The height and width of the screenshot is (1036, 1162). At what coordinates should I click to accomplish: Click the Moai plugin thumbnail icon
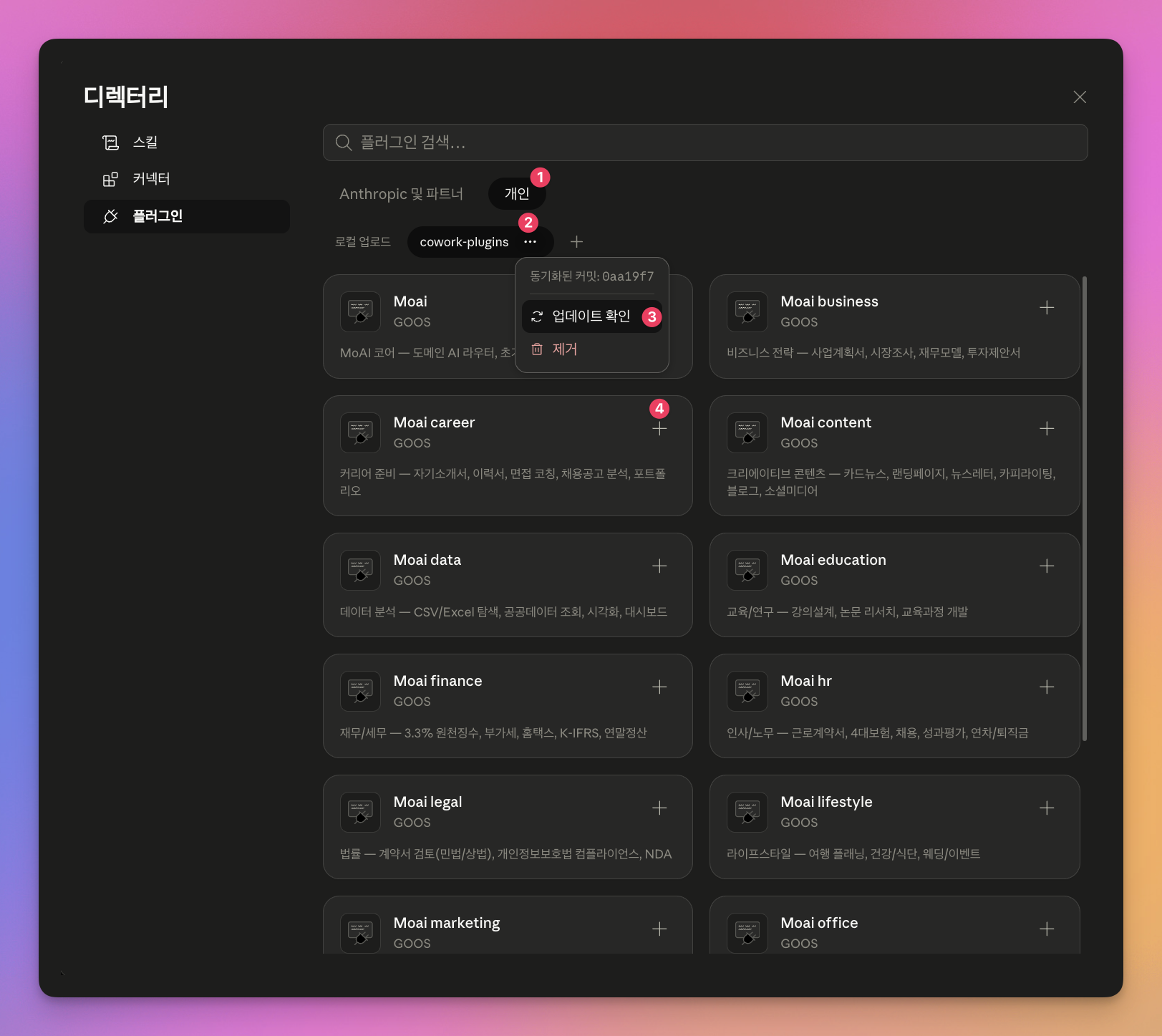[360, 311]
